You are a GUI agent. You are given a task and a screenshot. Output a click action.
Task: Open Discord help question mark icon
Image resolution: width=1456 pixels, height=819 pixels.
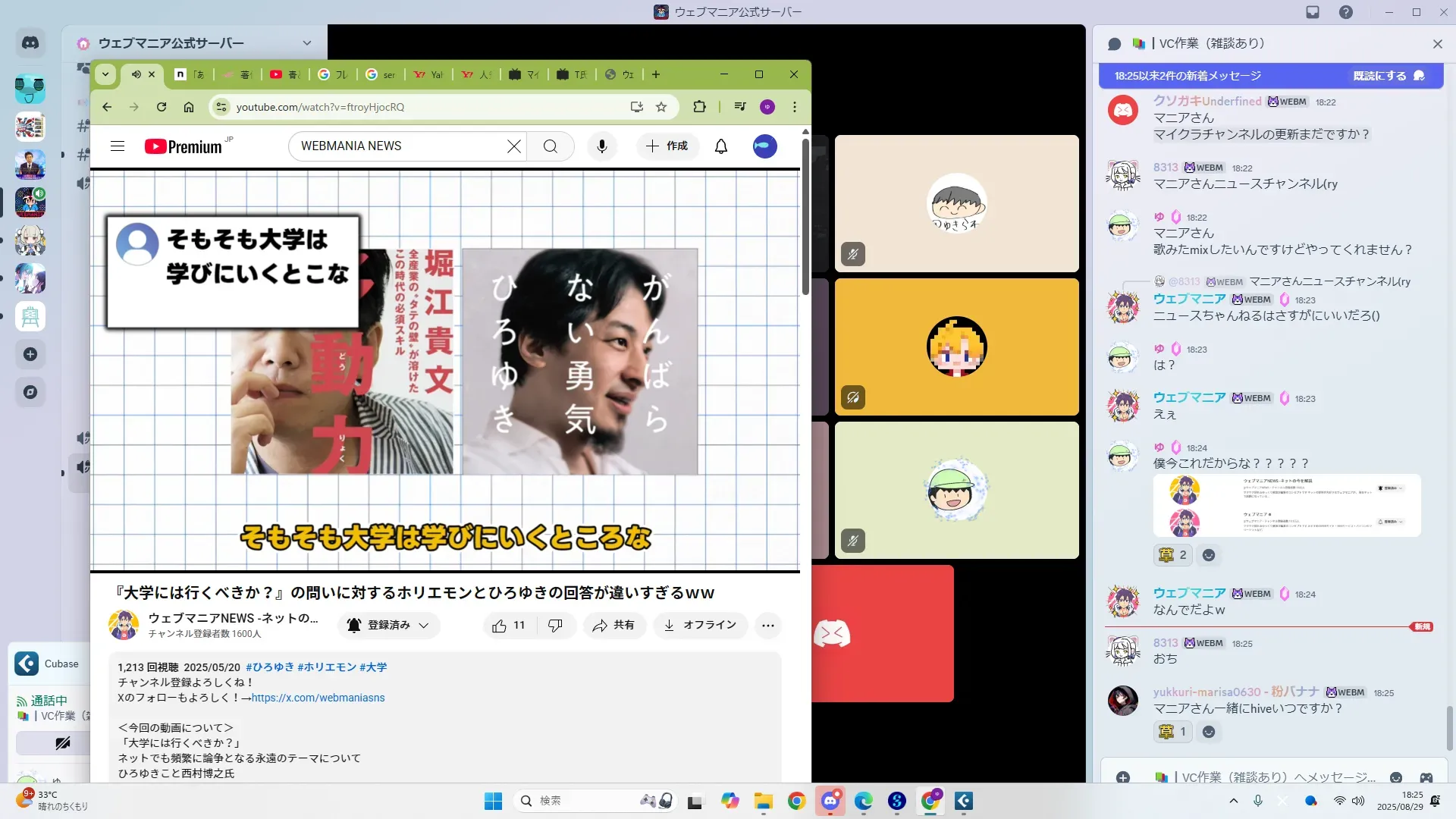coord(1345,12)
